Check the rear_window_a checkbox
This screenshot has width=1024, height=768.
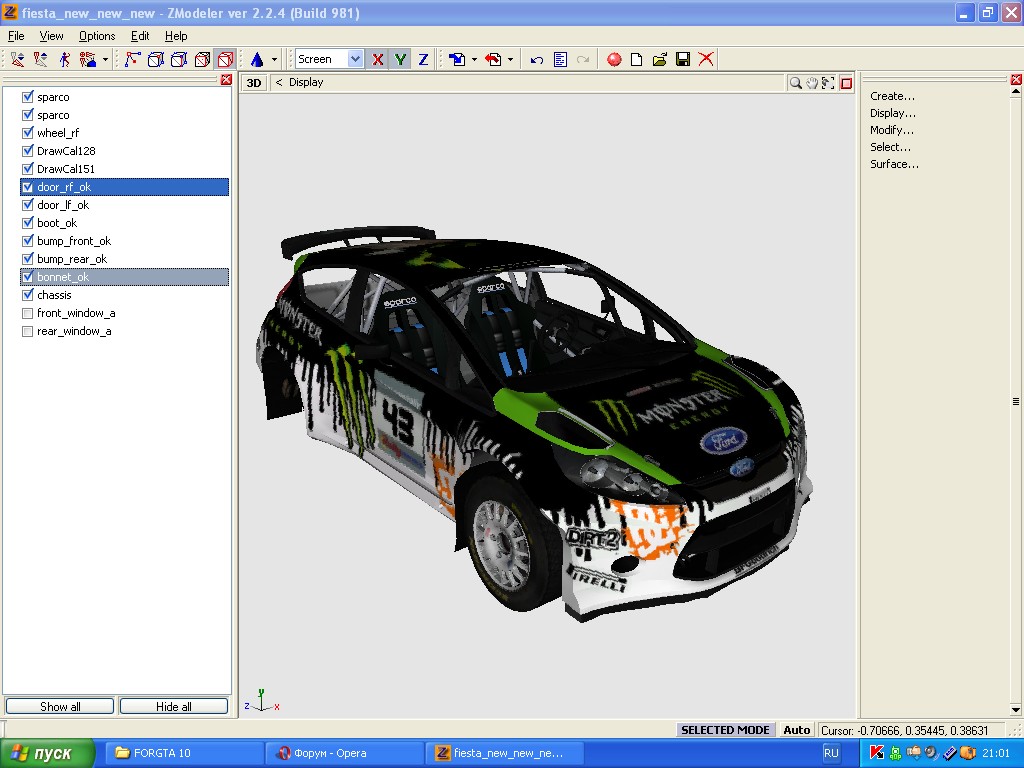27,332
